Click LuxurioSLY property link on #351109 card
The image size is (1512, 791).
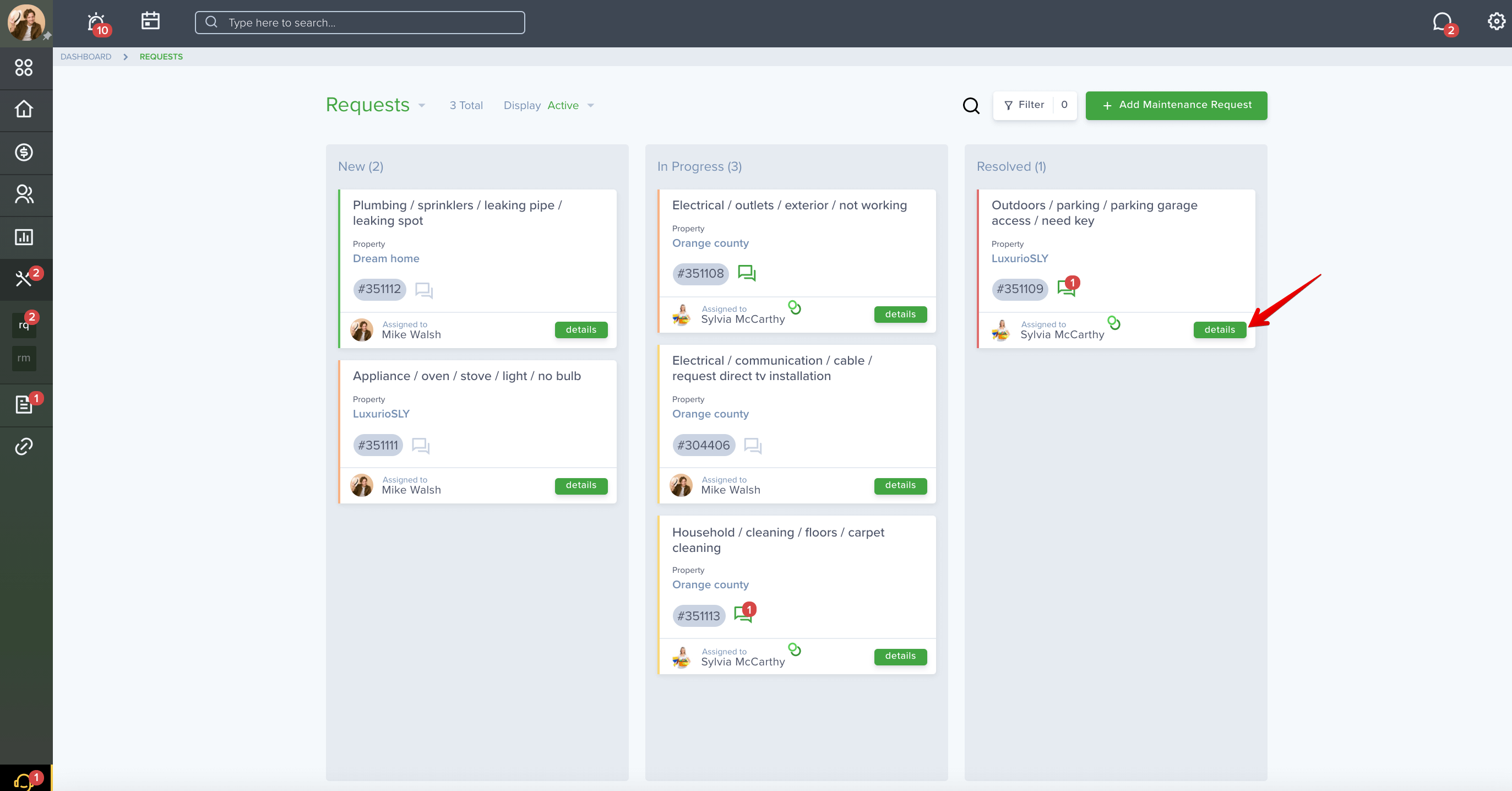point(1020,258)
